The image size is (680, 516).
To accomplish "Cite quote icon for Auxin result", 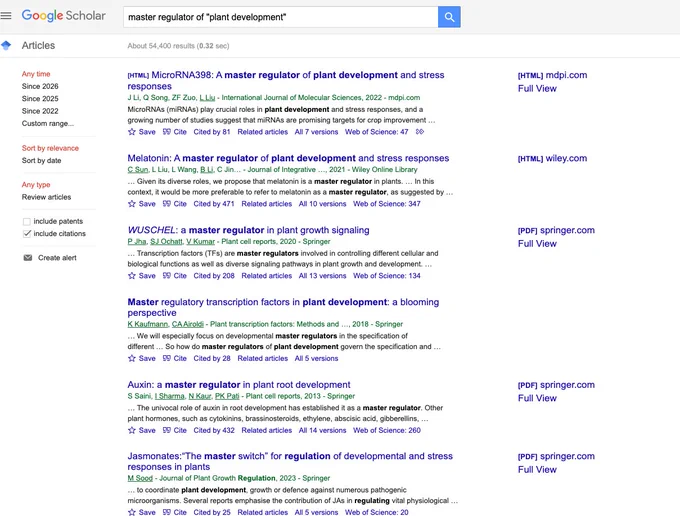I will click(167, 430).
